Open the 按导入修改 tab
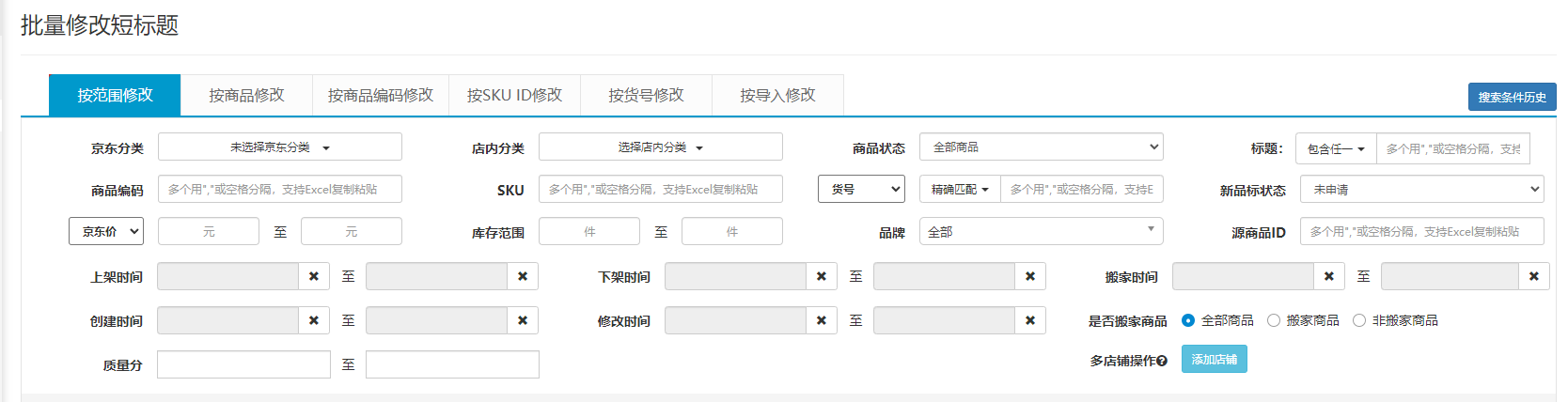 coord(777,96)
